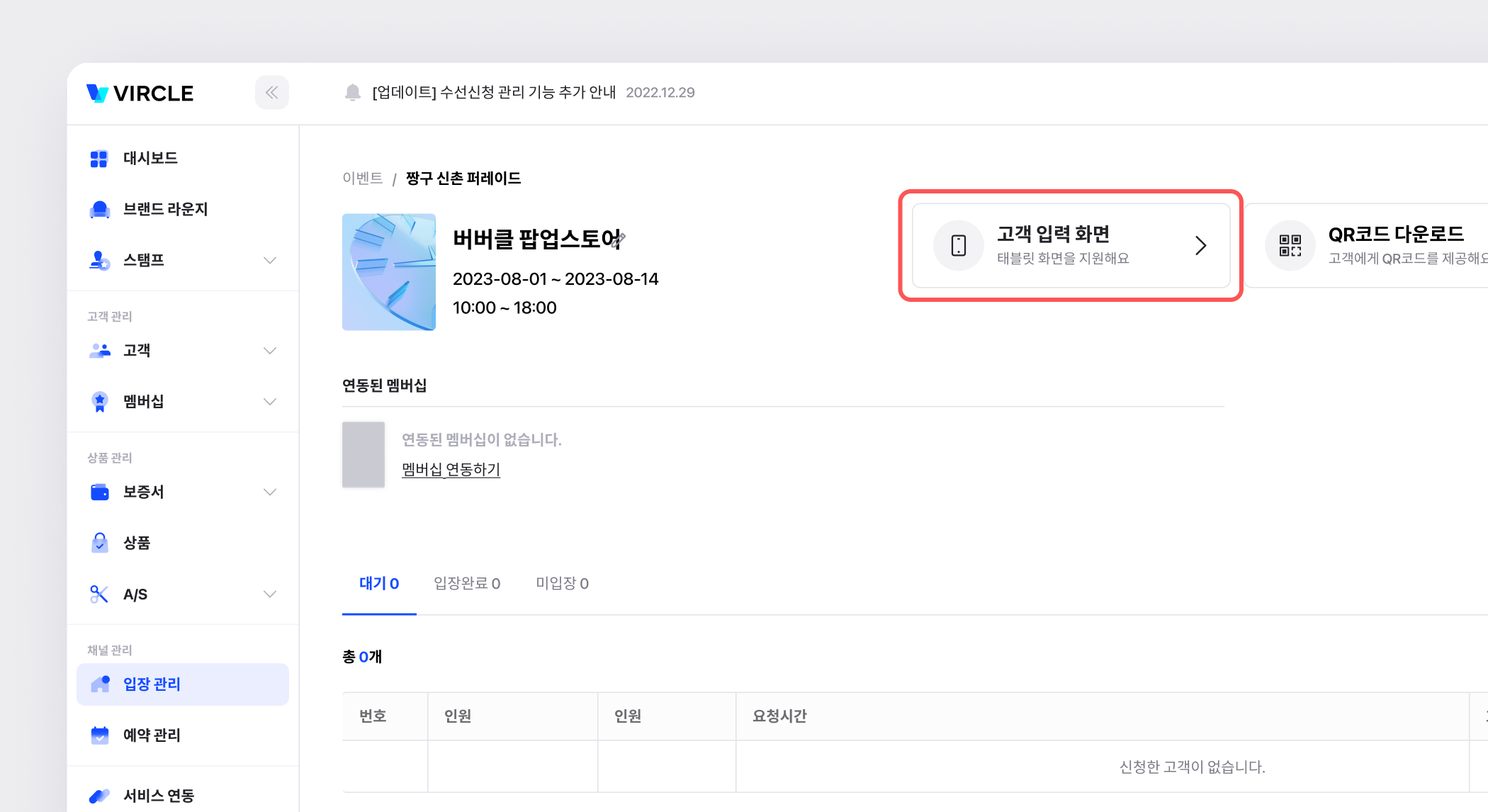Expand the 고객 submenu chevron
This screenshot has height=812, width=1488.
point(269,351)
